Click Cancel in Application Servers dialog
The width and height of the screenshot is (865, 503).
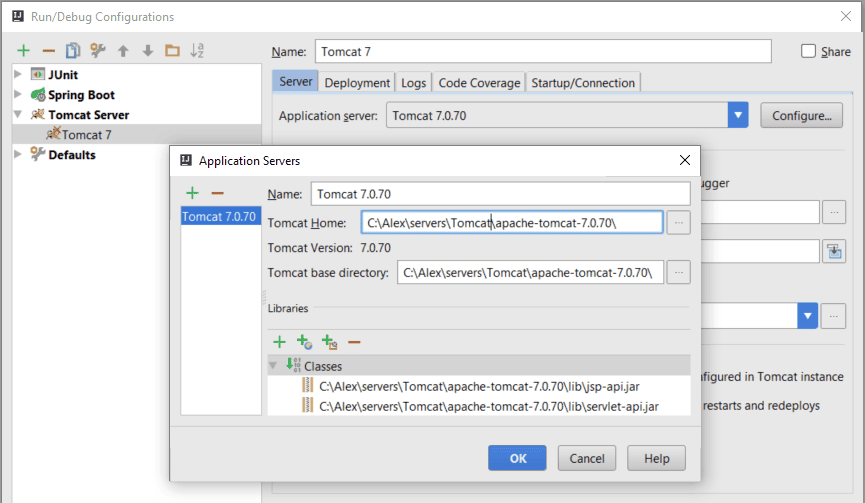pyautogui.click(x=586, y=458)
